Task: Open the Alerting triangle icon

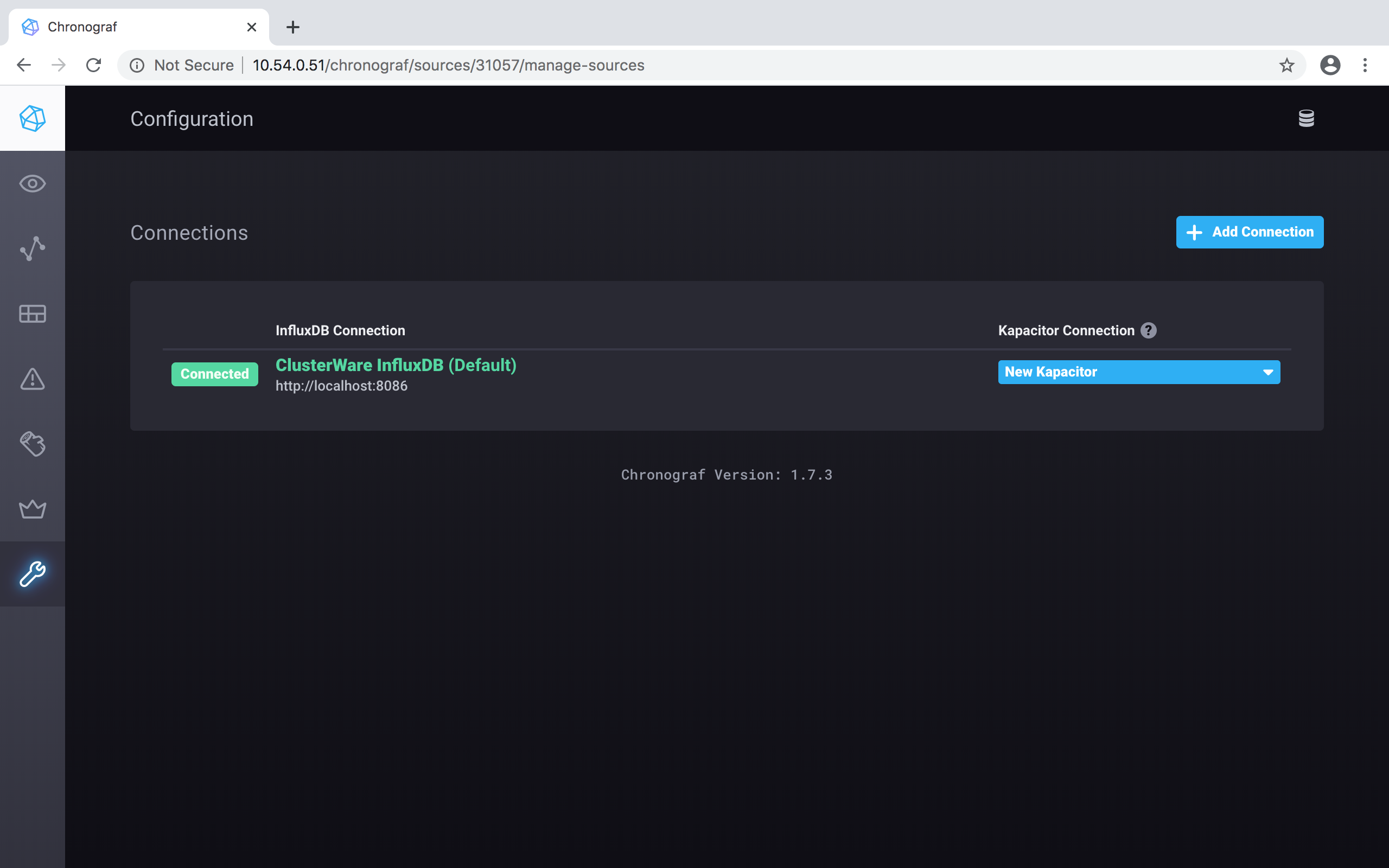Action: tap(32, 379)
